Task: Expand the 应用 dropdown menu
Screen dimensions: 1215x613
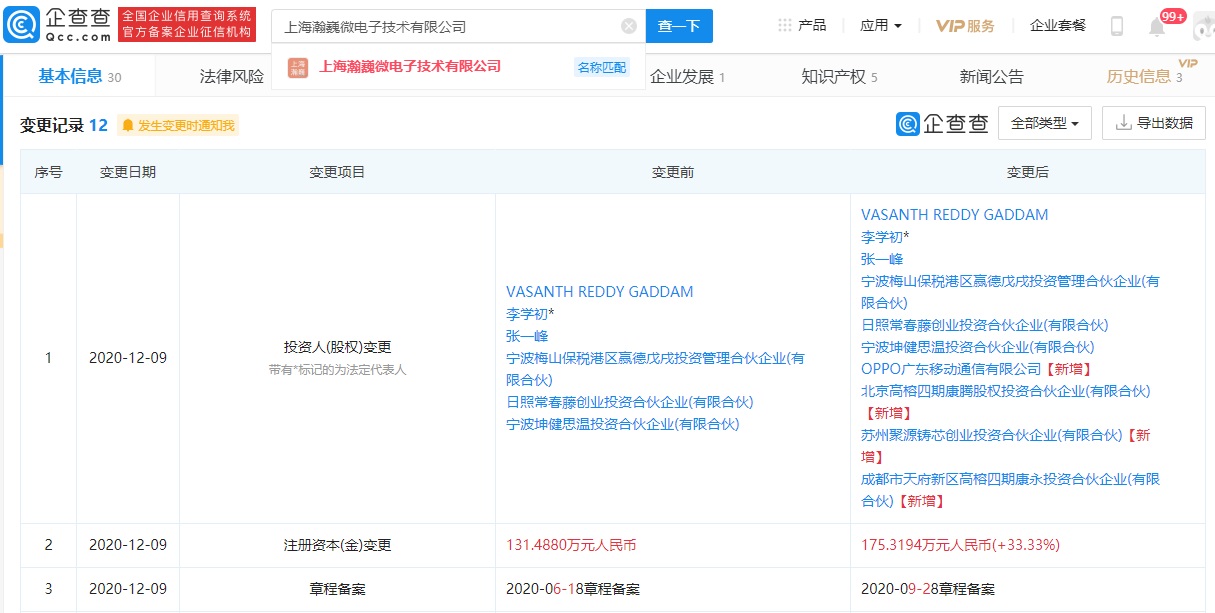Action: tap(881, 26)
